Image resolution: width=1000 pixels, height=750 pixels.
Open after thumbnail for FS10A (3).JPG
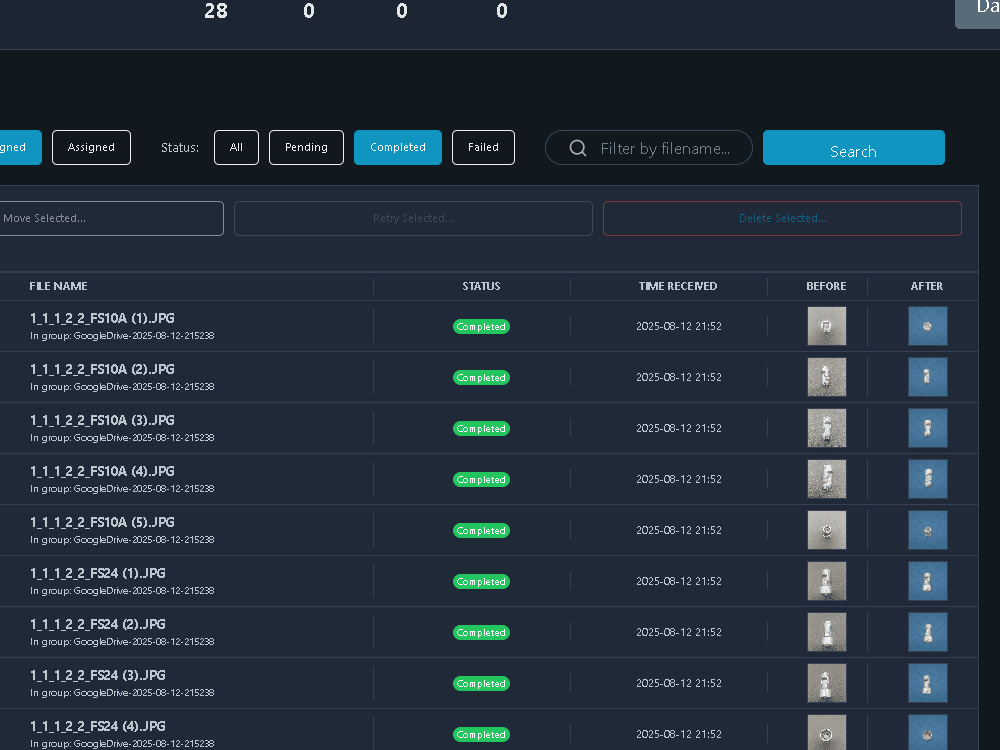(x=927, y=428)
